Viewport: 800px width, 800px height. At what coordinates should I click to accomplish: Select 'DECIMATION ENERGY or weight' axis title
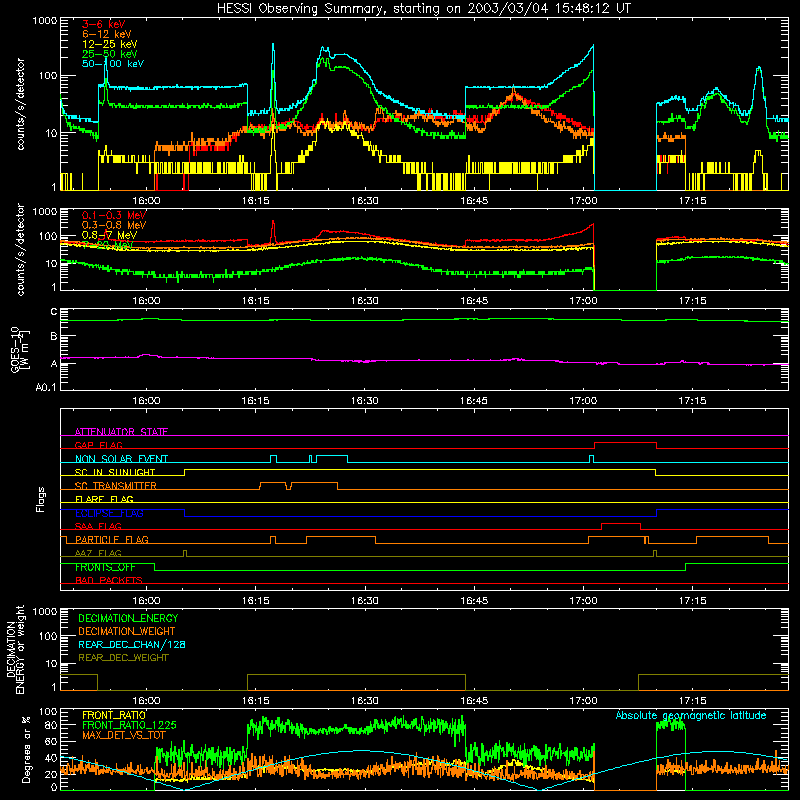(15, 649)
